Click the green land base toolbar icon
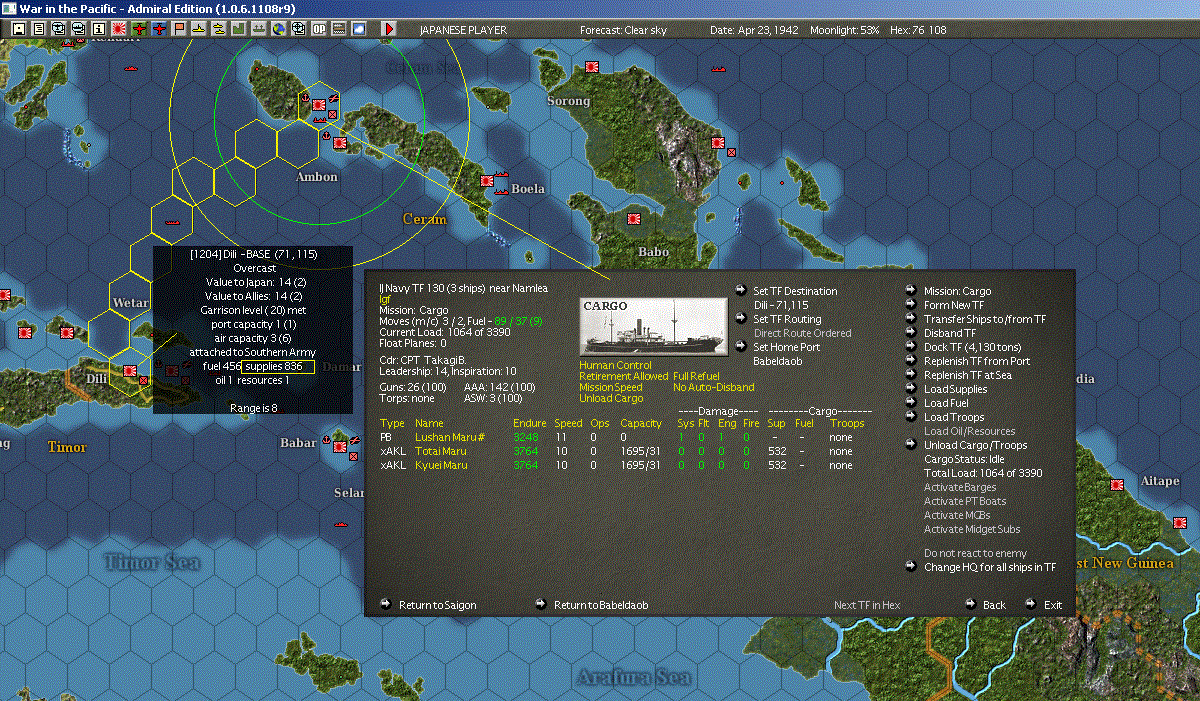1200x701 pixels. [238, 29]
